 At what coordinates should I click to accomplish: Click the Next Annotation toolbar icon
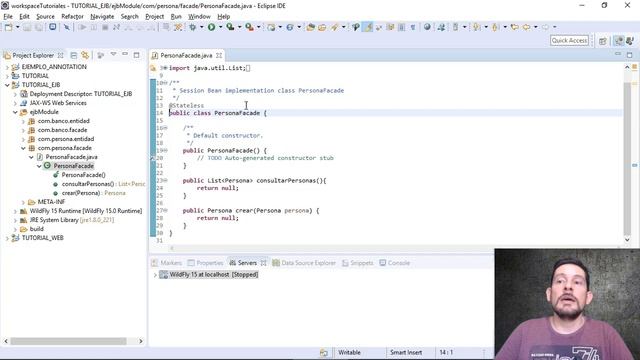pos(476,27)
